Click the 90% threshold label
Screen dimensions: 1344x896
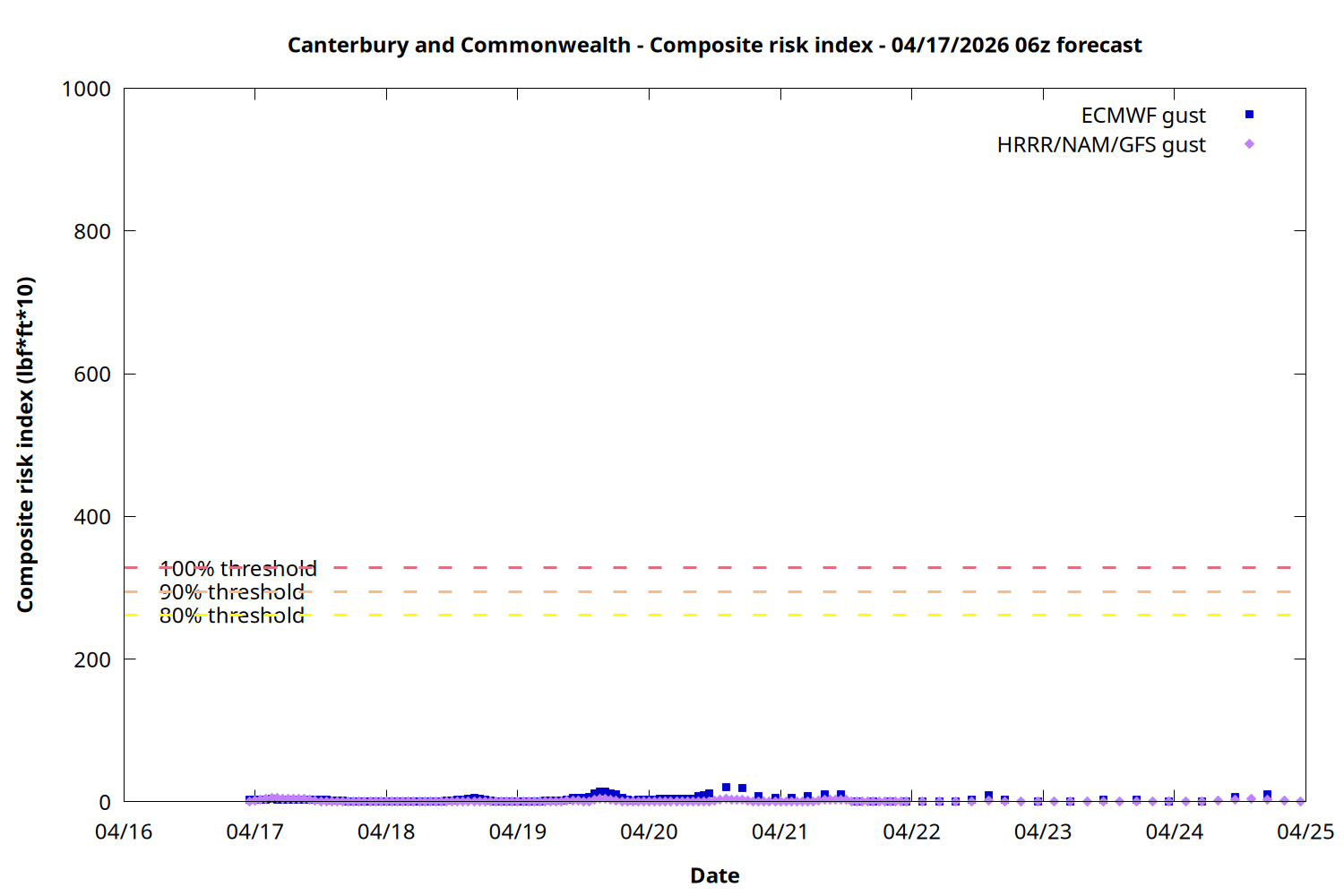pyautogui.click(x=231, y=592)
